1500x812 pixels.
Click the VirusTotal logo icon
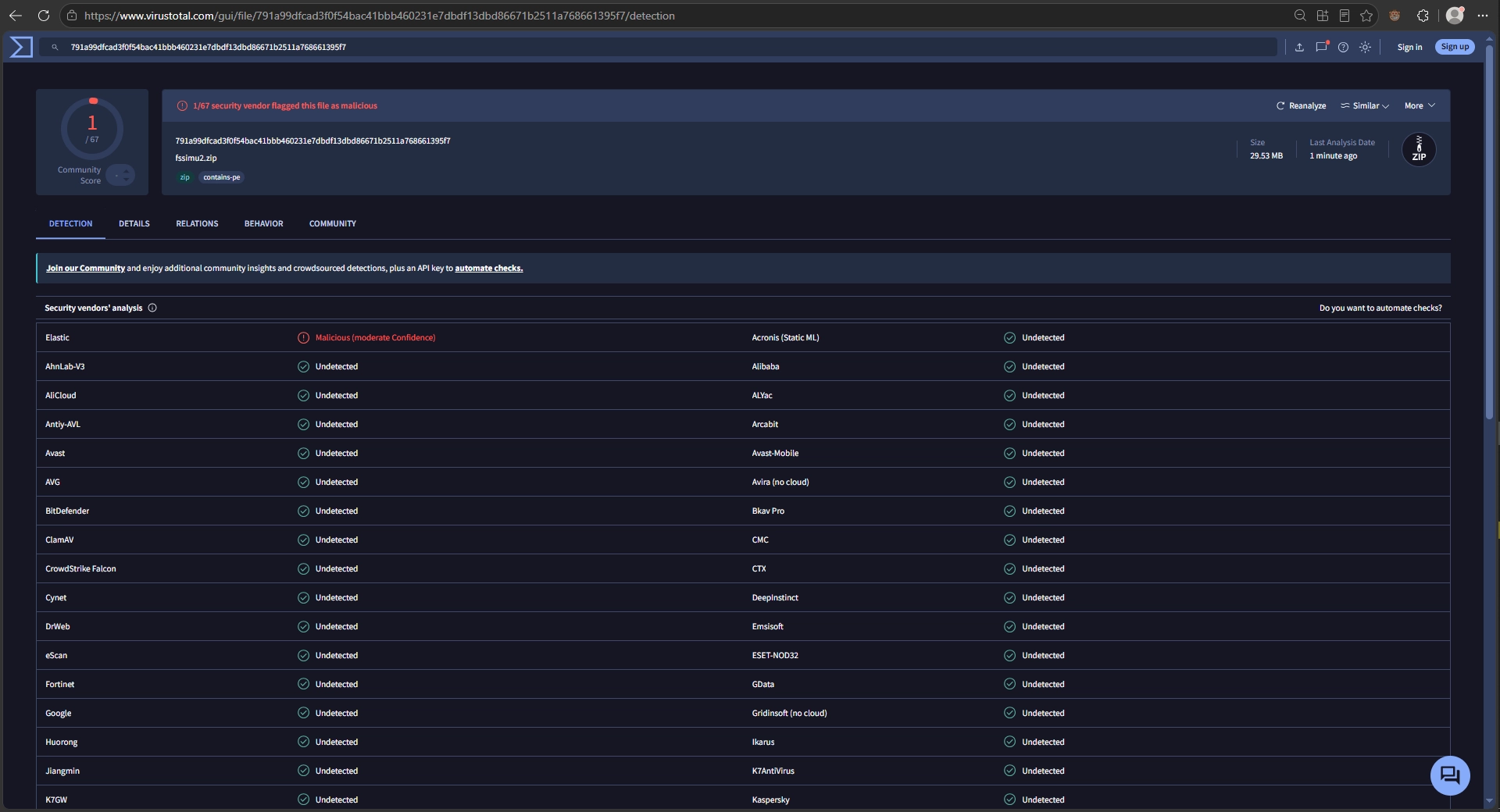21,47
